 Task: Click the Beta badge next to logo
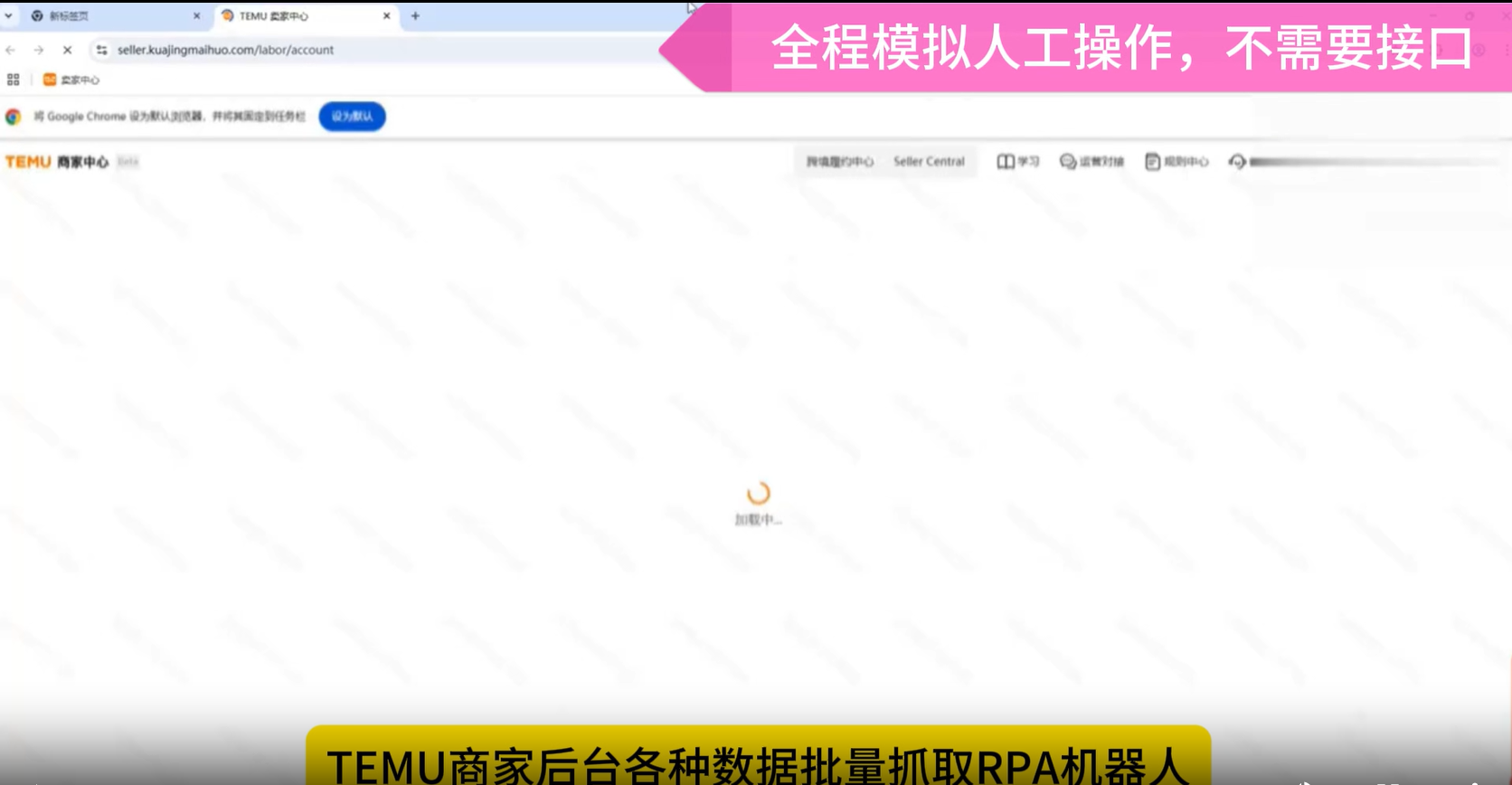tap(128, 162)
